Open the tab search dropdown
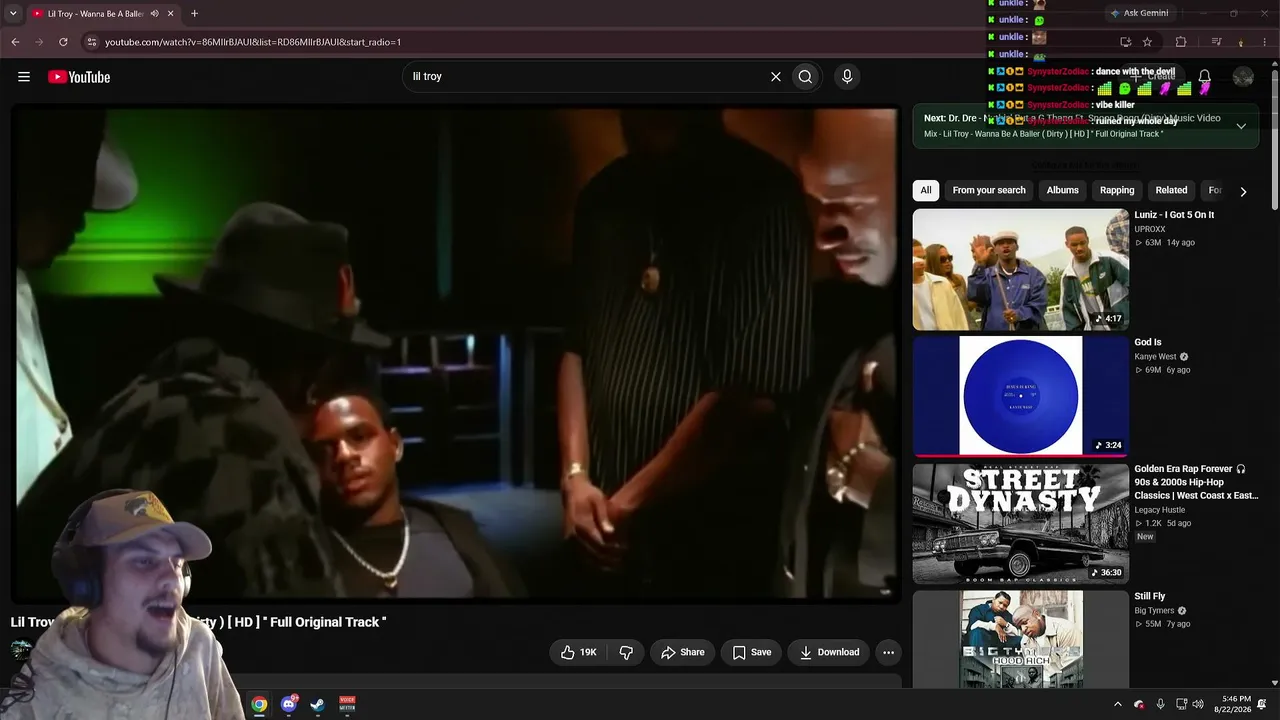The height and width of the screenshot is (720, 1280). (x=13, y=14)
